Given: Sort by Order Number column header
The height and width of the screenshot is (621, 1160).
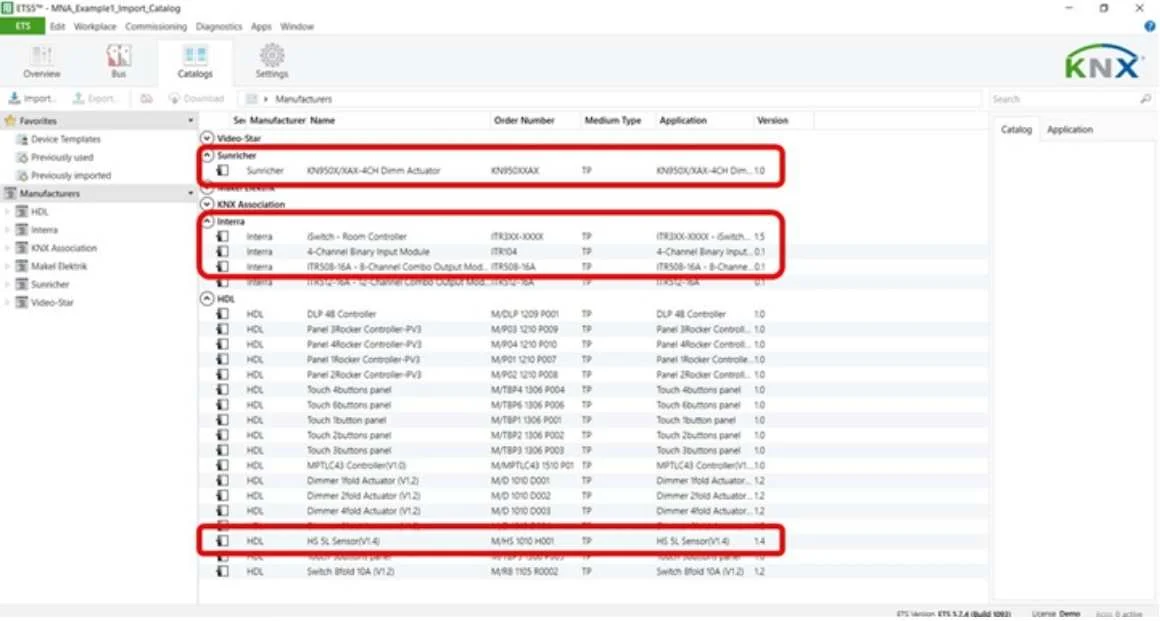Looking at the screenshot, I should point(524,120).
